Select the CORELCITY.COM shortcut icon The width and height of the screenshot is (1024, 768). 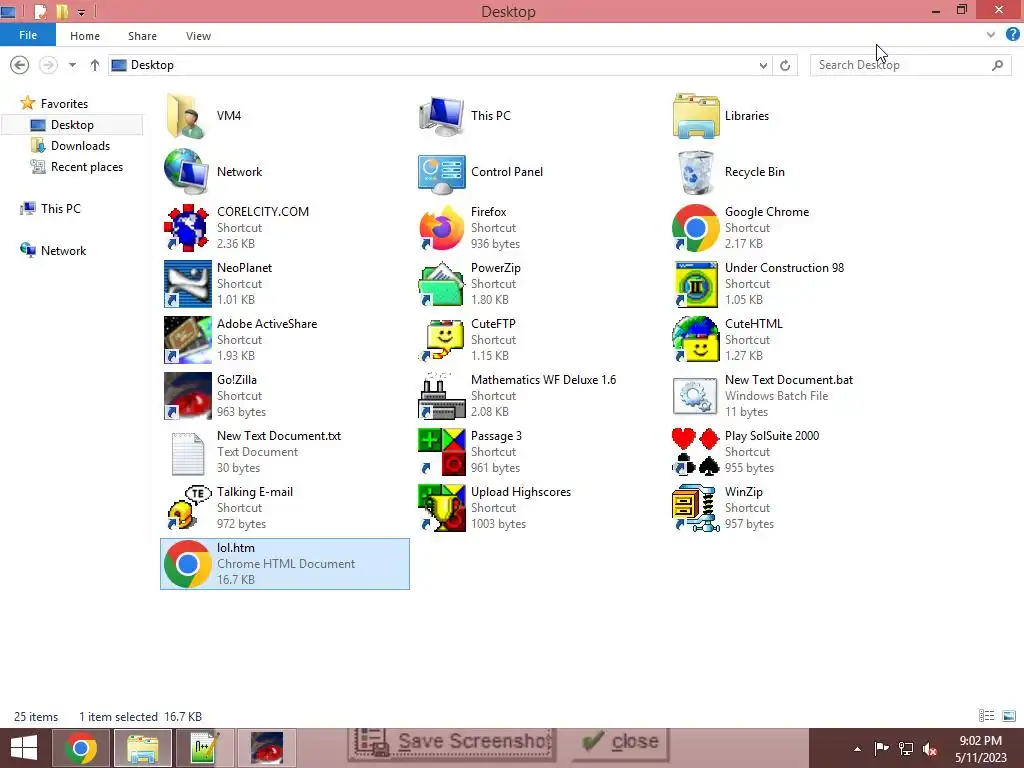pos(187,228)
